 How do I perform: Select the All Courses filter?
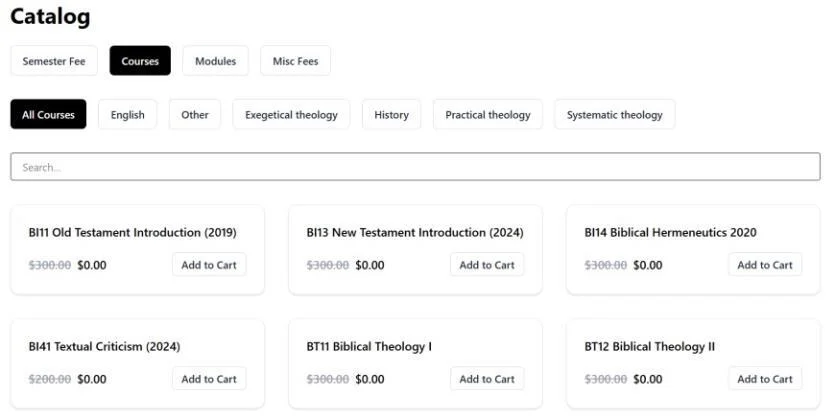click(x=48, y=114)
